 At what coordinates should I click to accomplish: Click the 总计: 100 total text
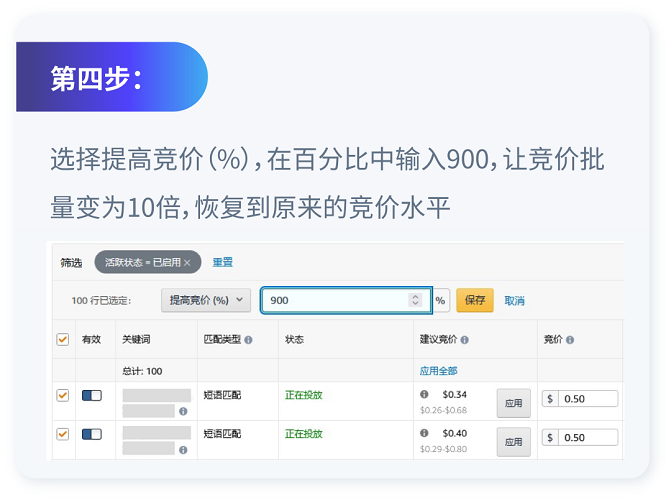(x=142, y=371)
